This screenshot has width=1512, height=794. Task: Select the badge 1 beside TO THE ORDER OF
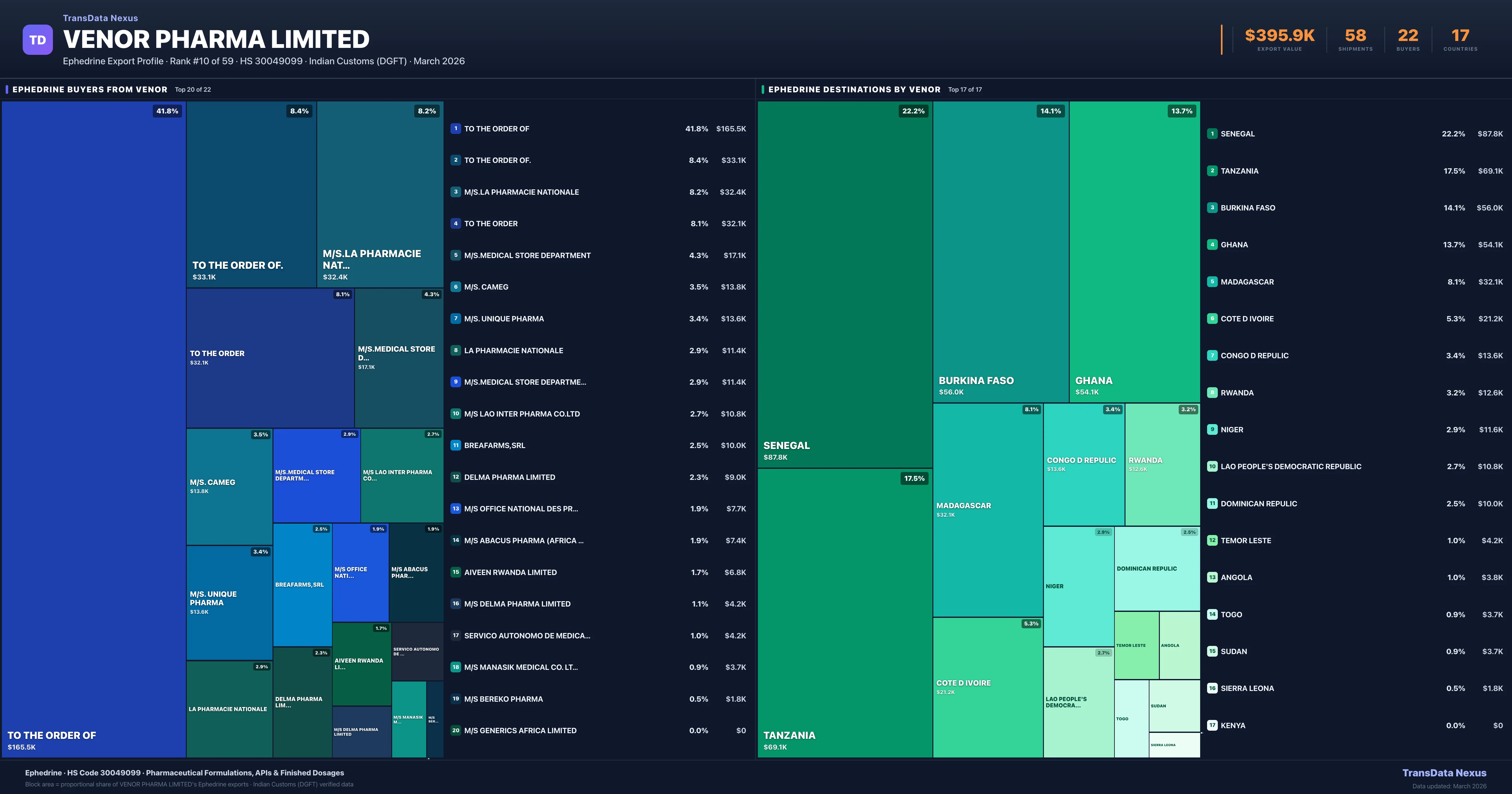point(455,128)
